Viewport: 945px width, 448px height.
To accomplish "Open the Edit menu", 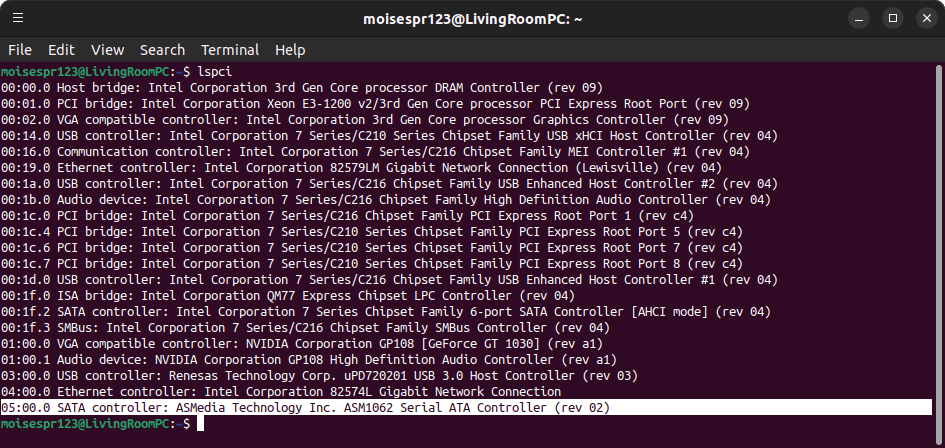I will pos(61,50).
